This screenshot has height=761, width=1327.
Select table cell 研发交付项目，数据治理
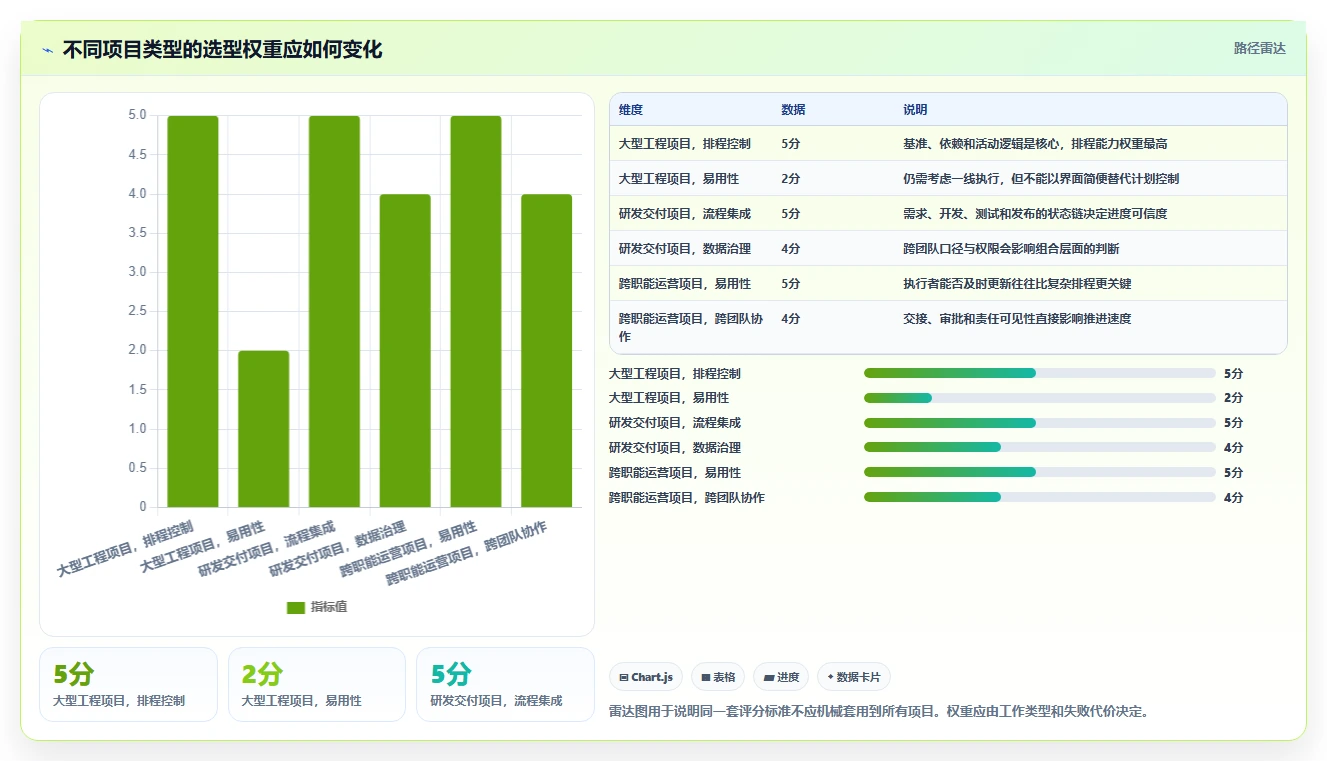click(685, 249)
